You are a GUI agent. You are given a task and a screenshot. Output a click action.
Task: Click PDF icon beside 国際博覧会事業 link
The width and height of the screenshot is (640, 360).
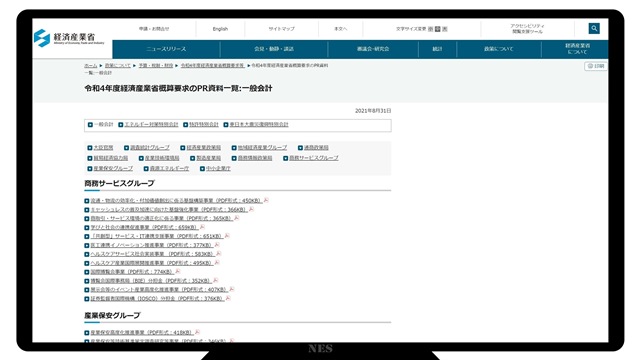click(178, 271)
